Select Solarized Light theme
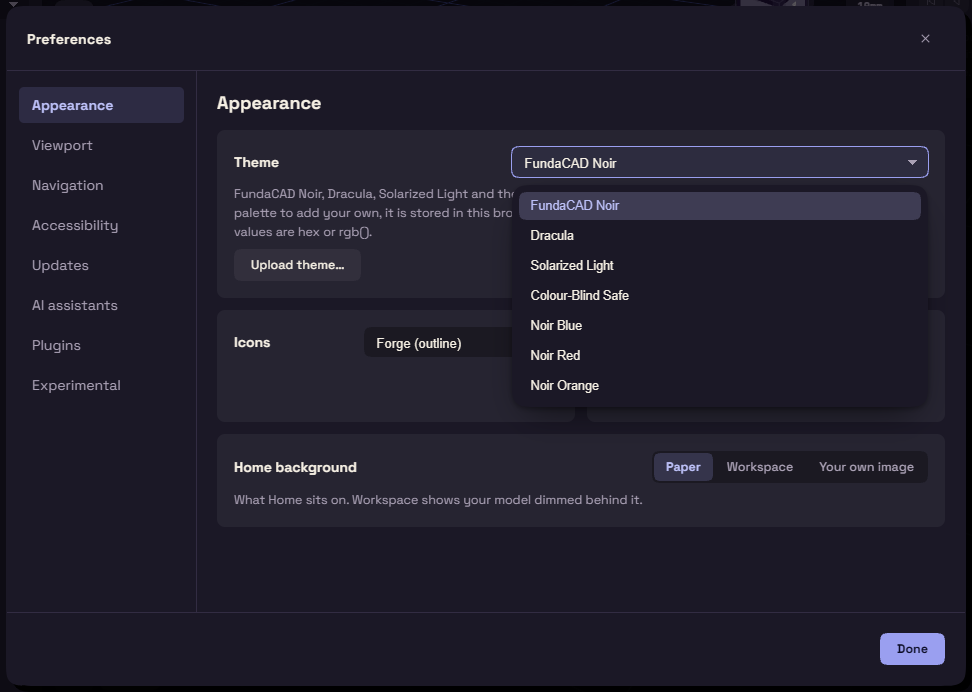Screen dimensions: 972x692 [719, 265]
